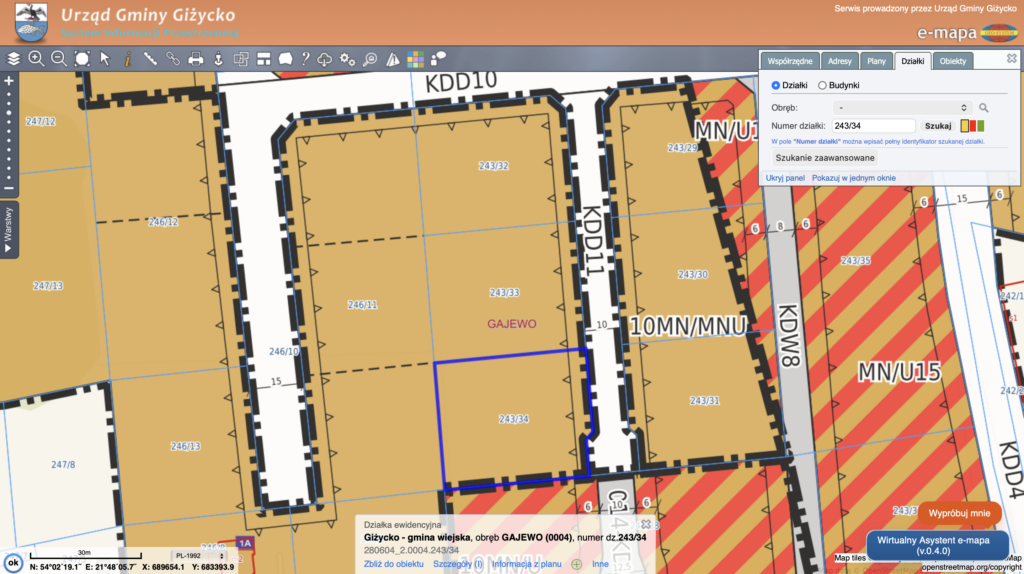Screen dimensions: 1024x574
Task: Click parcel label 243/30 on map
Action: pyautogui.click(x=692, y=275)
